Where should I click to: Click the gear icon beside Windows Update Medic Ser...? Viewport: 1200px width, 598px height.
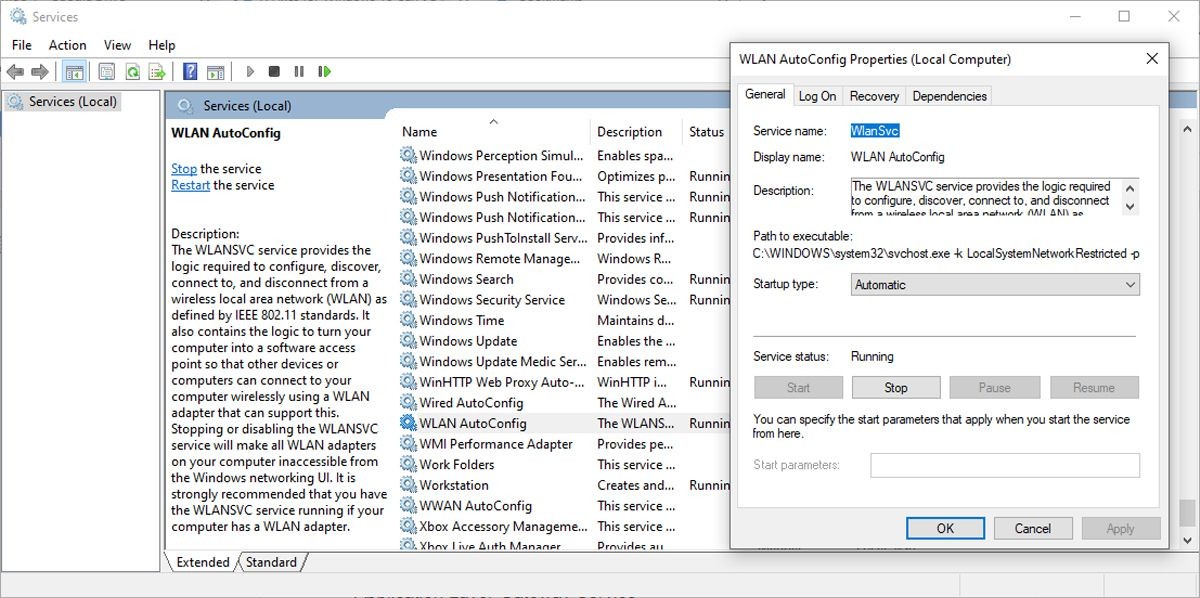pos(408,361)
